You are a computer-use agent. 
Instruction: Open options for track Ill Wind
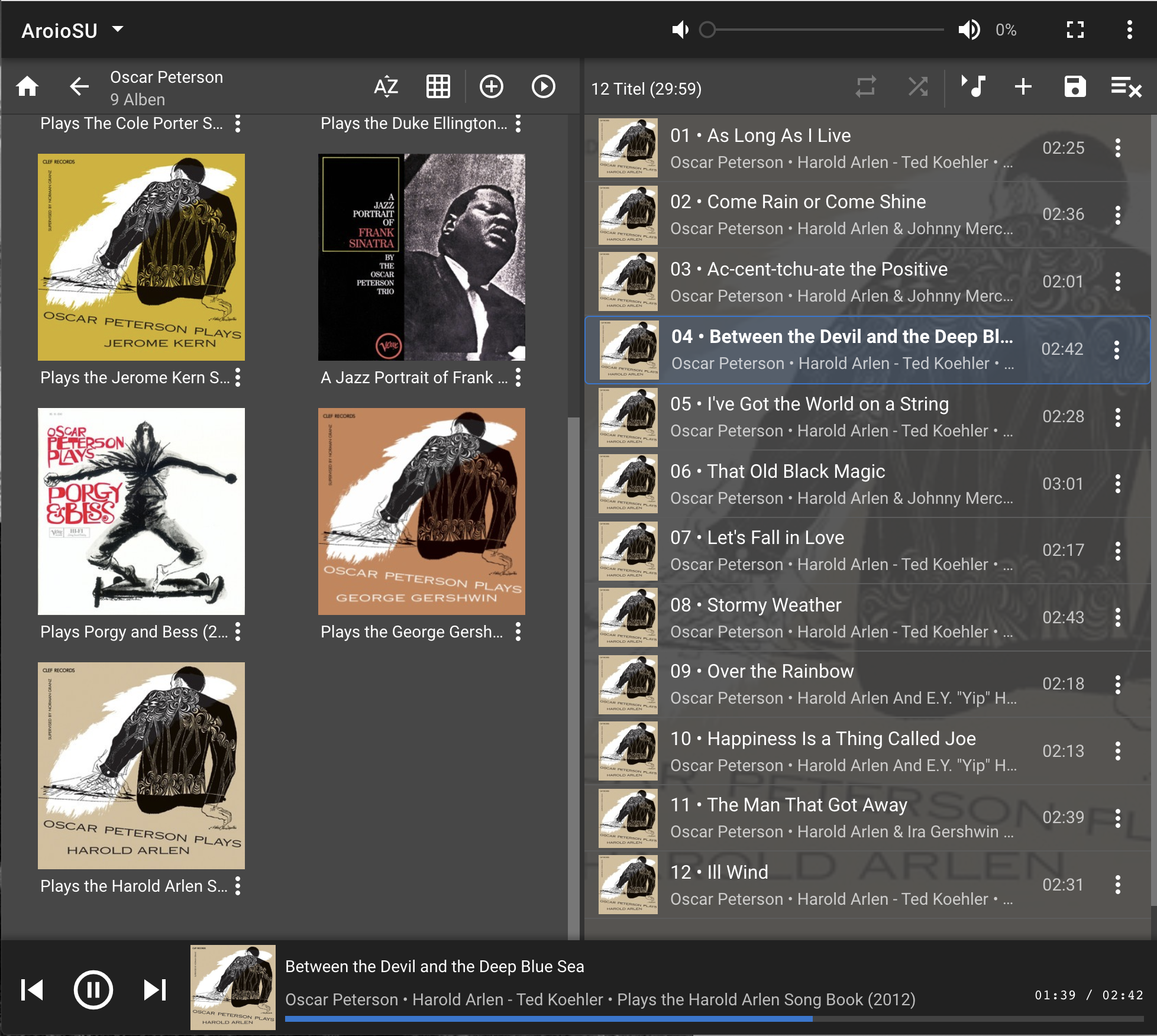pos(1117,885)
